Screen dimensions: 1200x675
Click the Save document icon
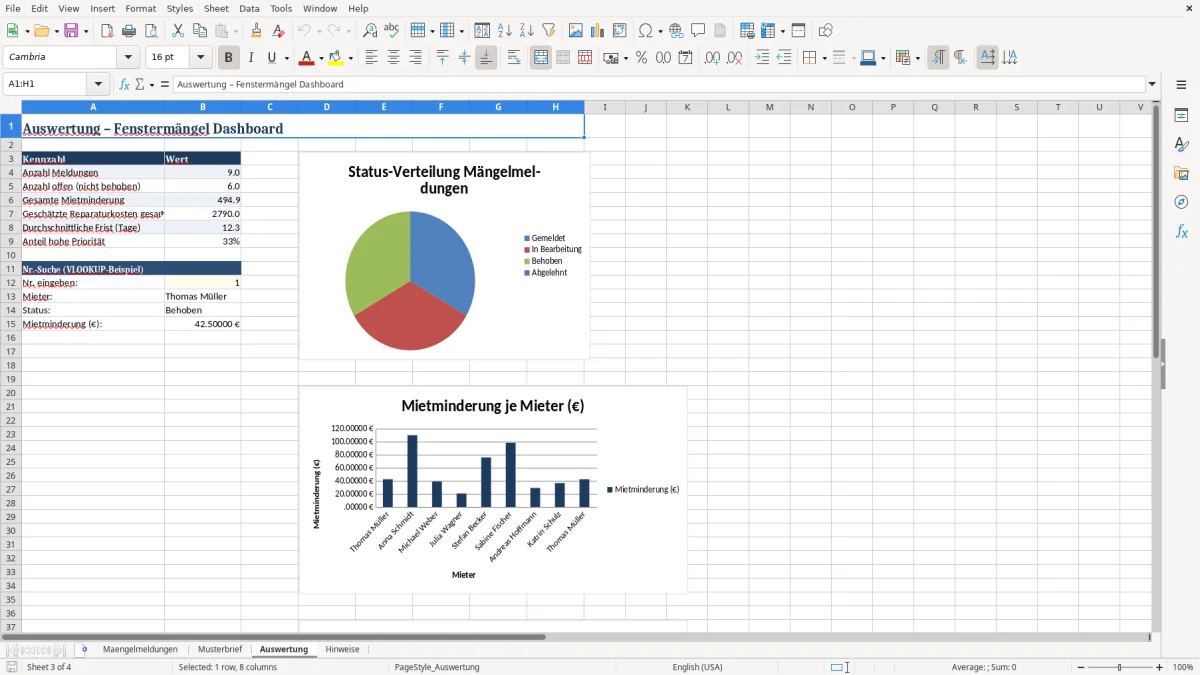click(71, 31)
